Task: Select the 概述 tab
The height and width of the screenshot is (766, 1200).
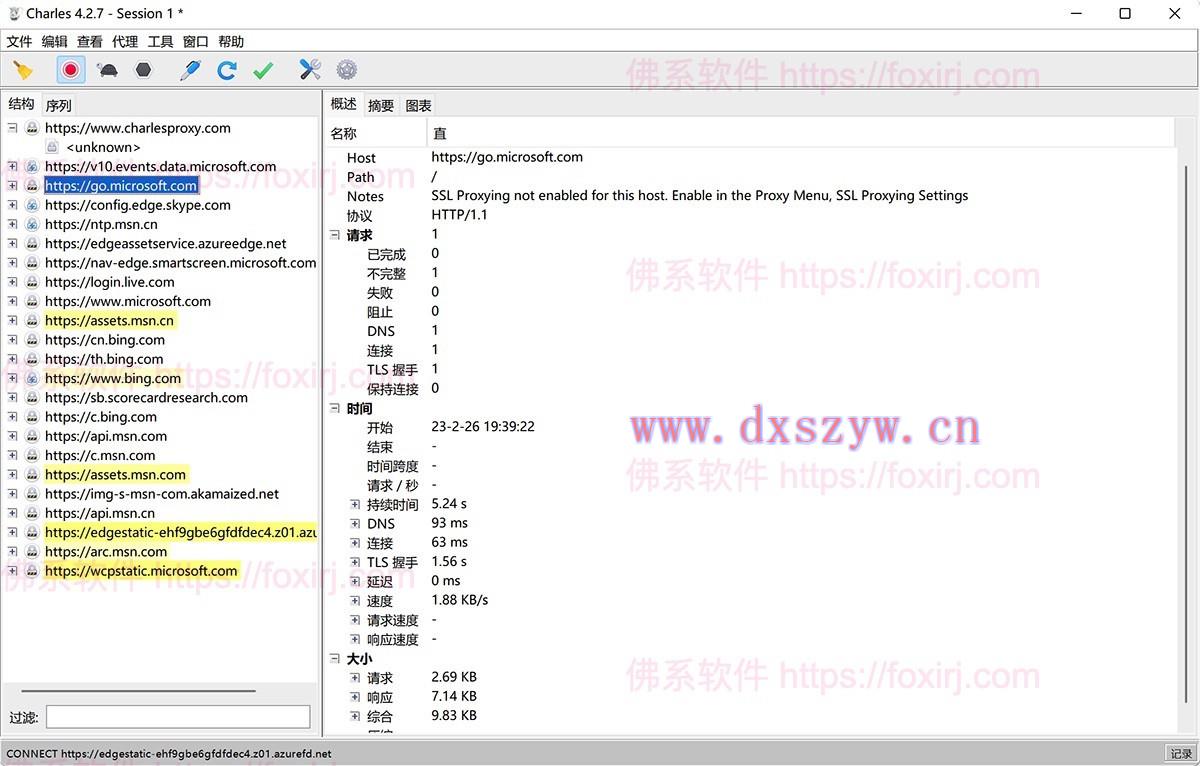Action: pos(343,104)
